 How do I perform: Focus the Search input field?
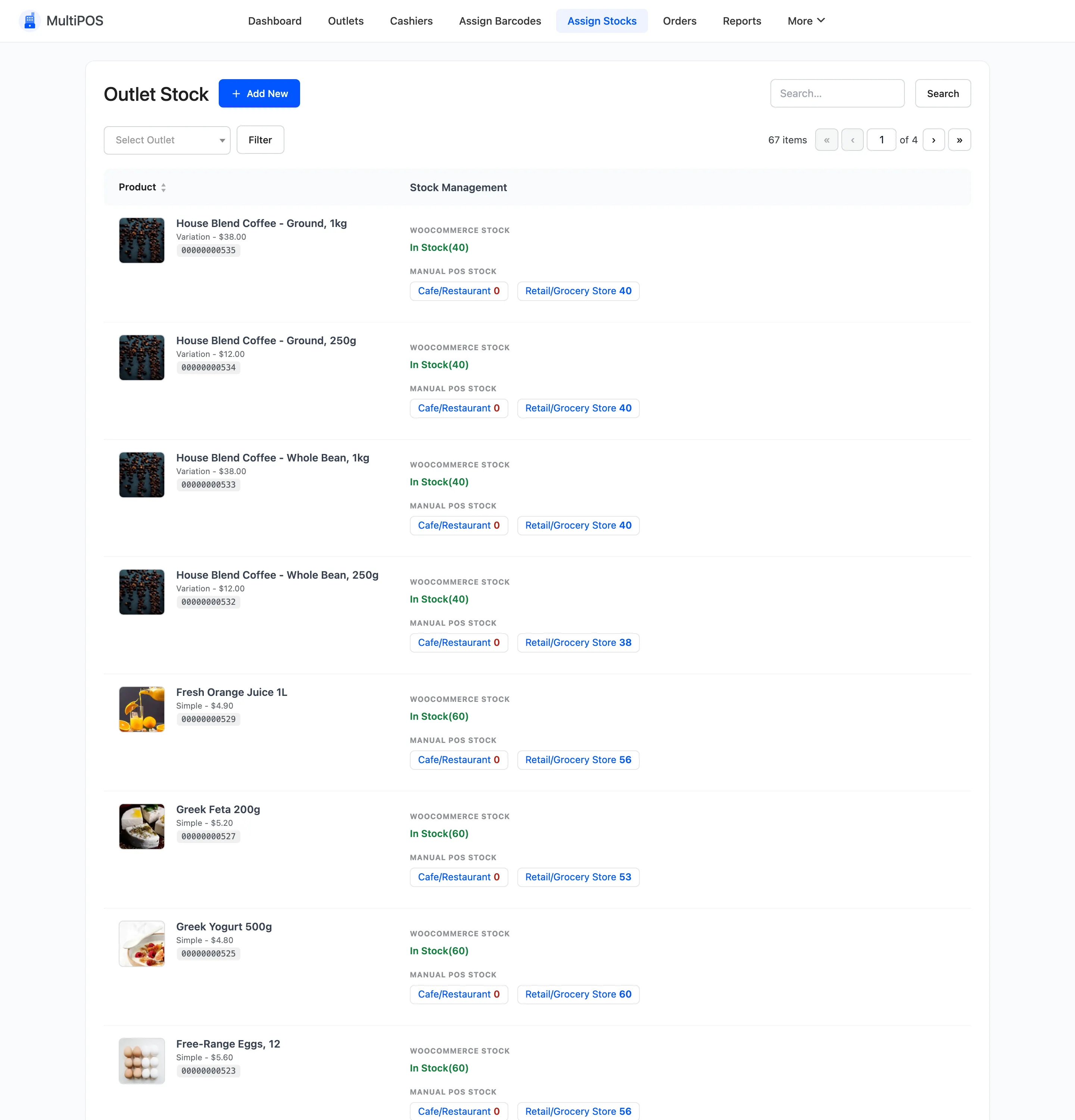(x=837, y=93)
